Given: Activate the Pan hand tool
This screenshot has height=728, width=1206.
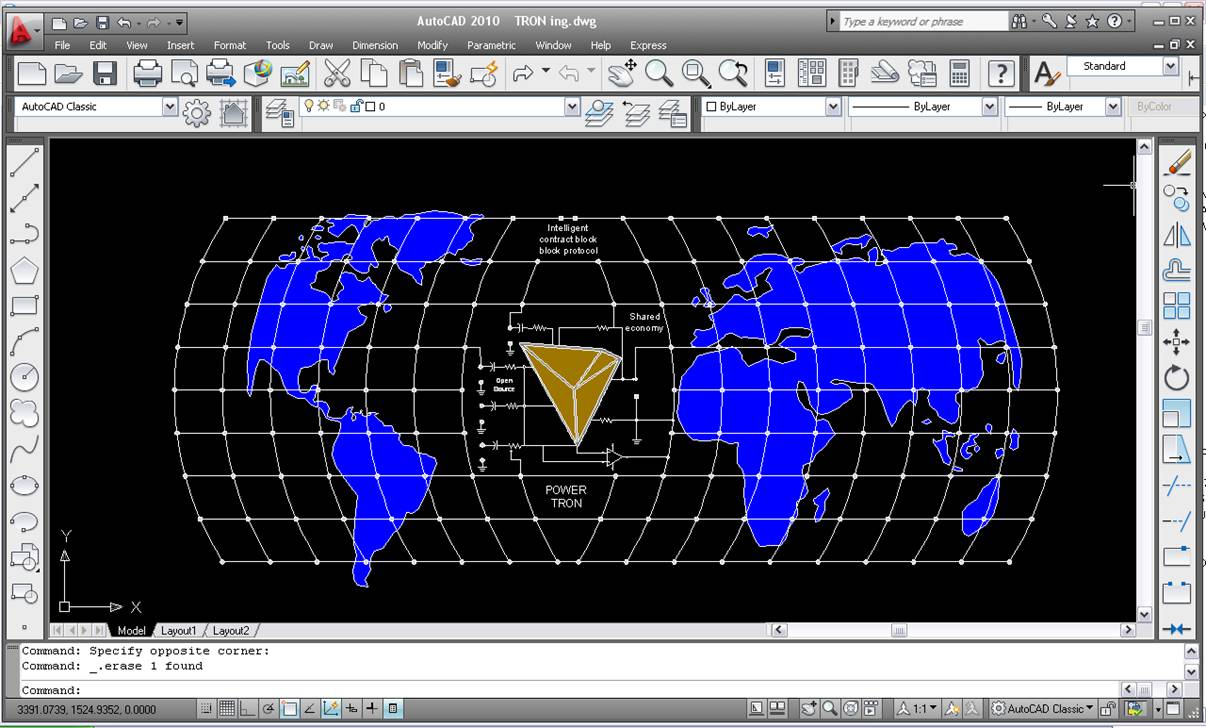Looking at the screenshot, I should [621, 73].
